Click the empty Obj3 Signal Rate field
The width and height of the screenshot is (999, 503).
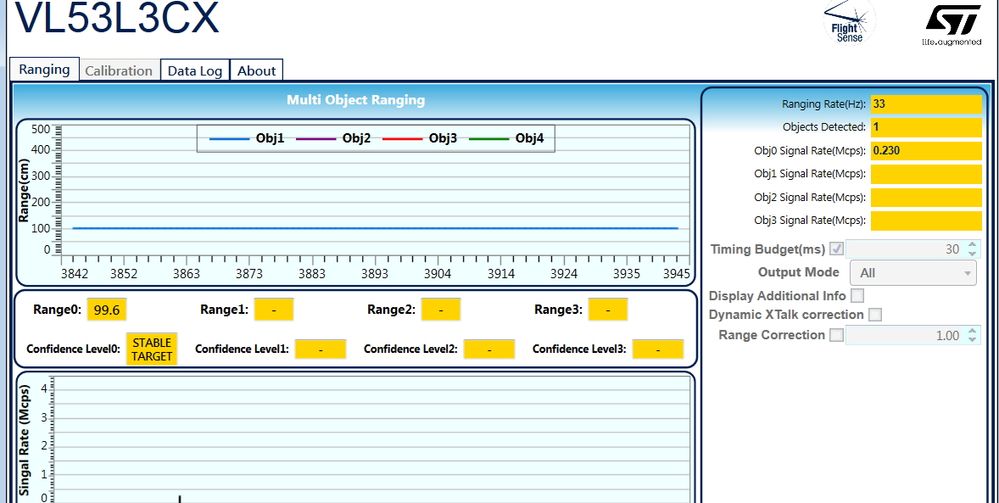coord(926,221)
